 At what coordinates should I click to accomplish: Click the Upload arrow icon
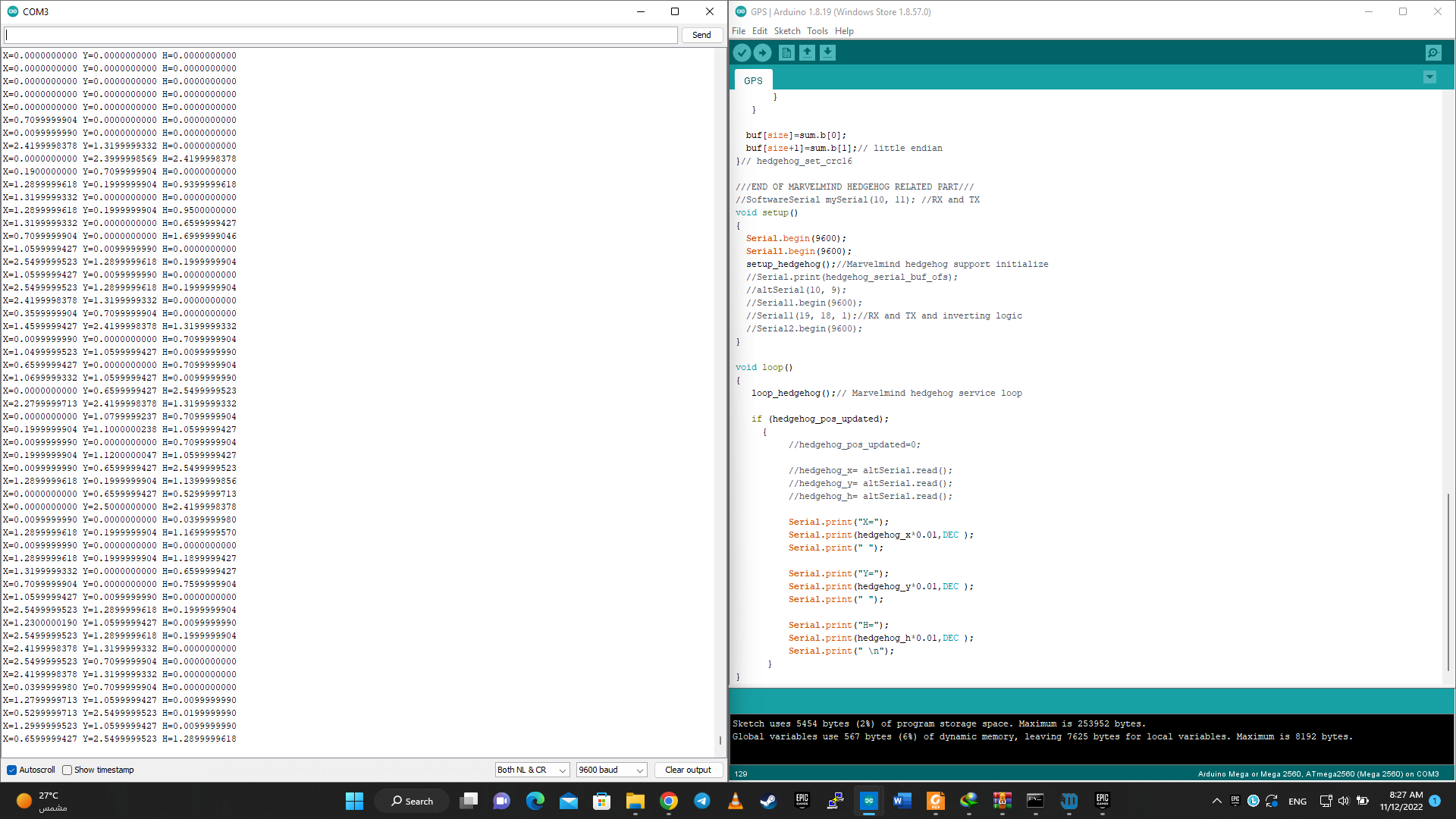point(762,52)
